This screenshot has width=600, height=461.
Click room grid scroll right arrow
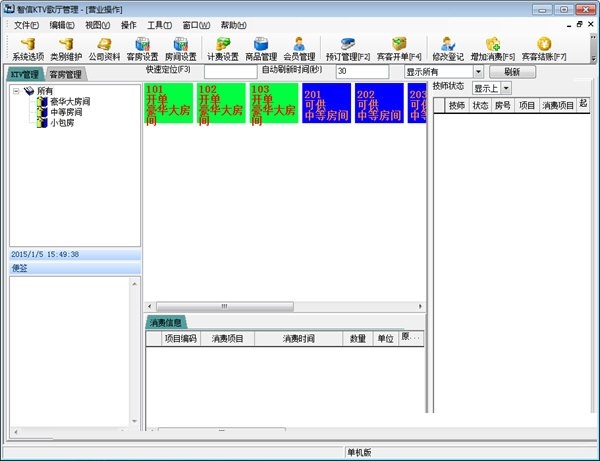point(420,306)
